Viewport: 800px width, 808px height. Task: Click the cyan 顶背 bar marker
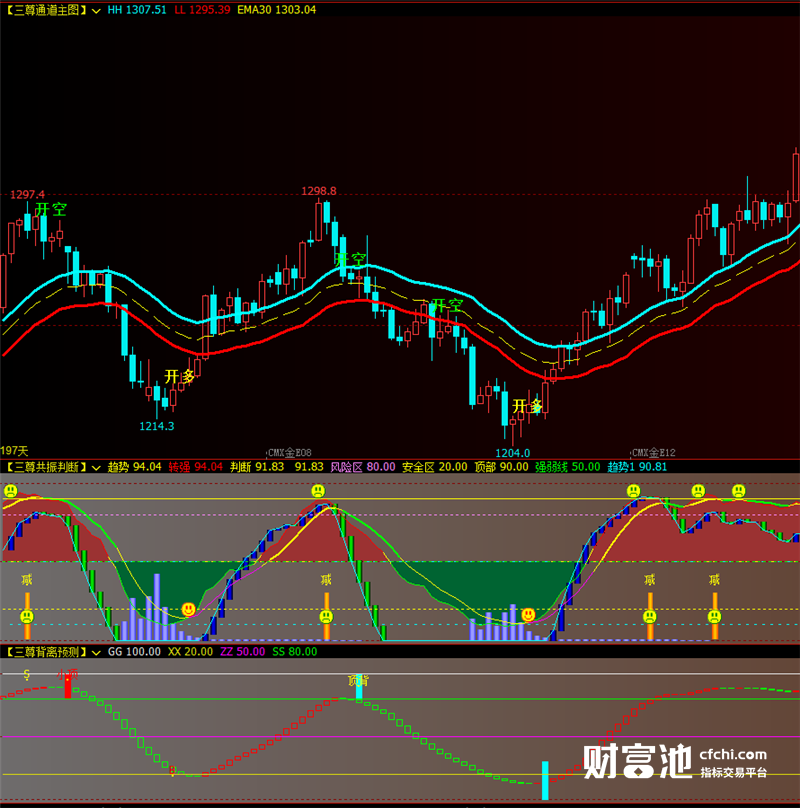pos(359,686)
